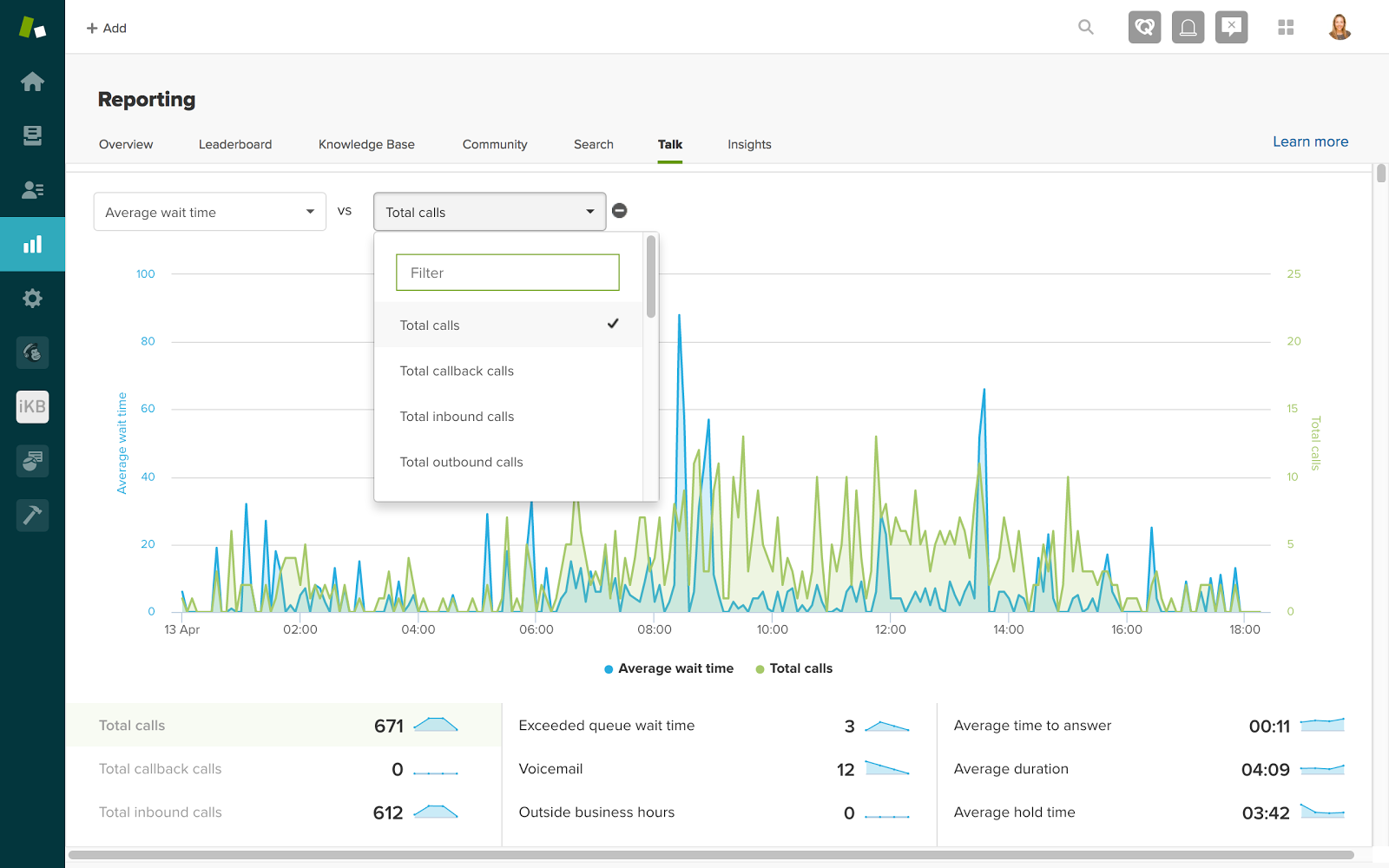Click the Filter input field
Viewport: 1389px width, 868px height.
(508, 273)
